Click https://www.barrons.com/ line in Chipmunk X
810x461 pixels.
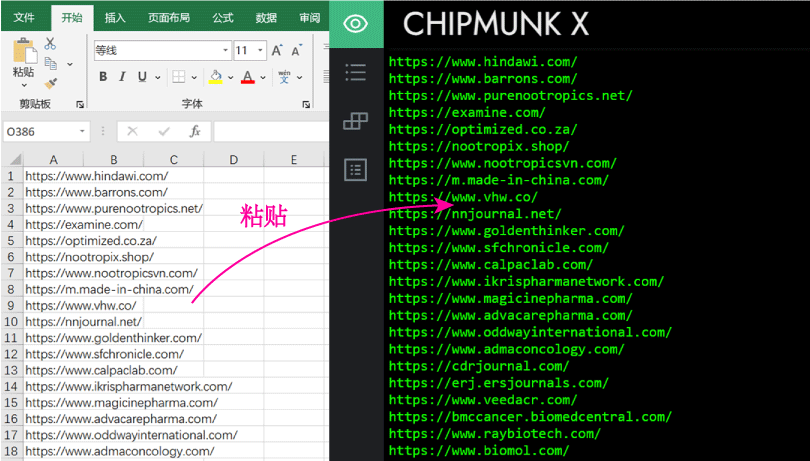[483, 79]
